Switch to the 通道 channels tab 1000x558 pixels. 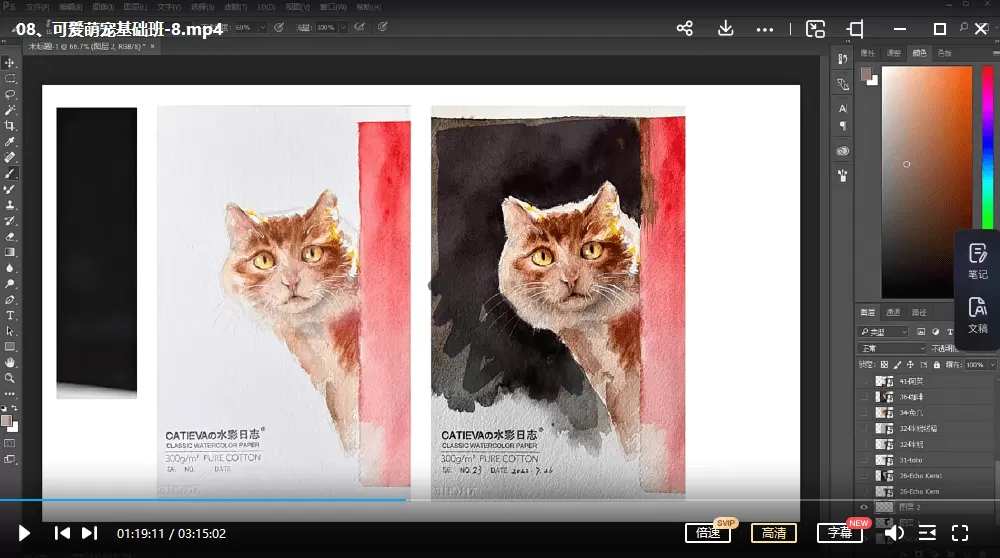click(x=894, y=312)
